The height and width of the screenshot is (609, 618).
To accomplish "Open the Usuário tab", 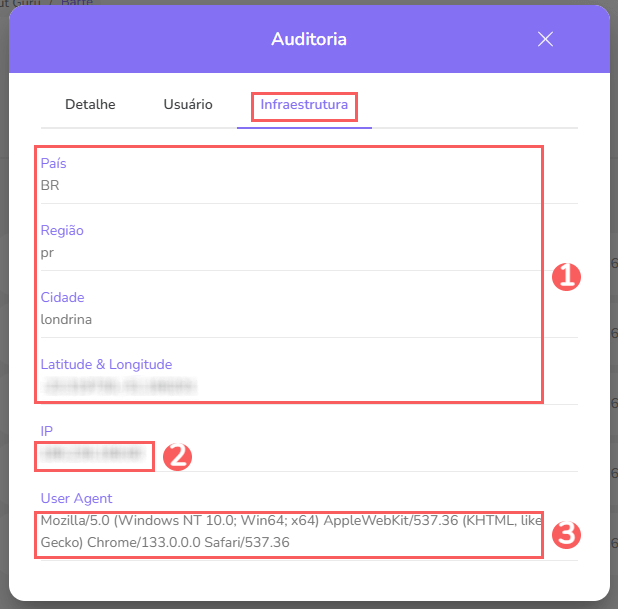I will pos(188,104).
